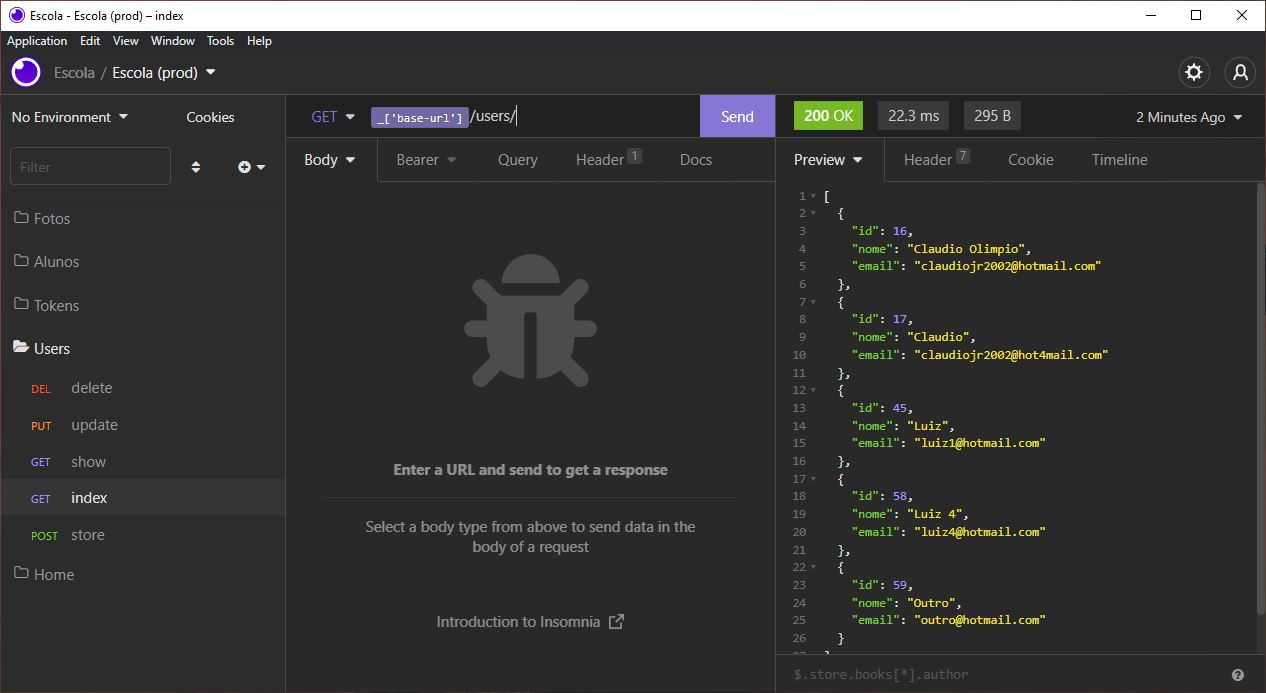
Task: Switch to the Timeline tab
Action: tap(1119, 159)
